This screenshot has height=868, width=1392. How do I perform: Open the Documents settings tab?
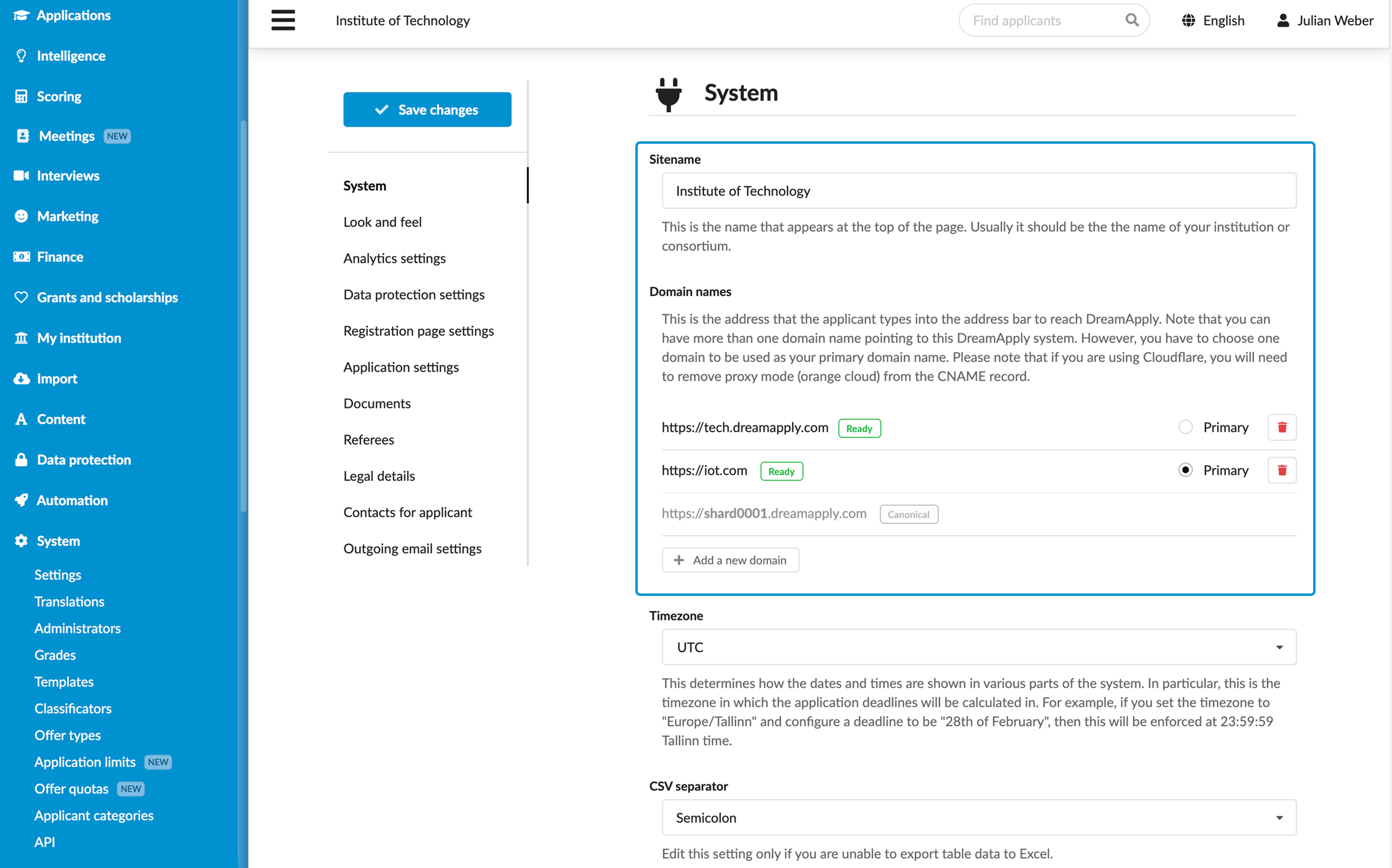click(x=377, y=403)
